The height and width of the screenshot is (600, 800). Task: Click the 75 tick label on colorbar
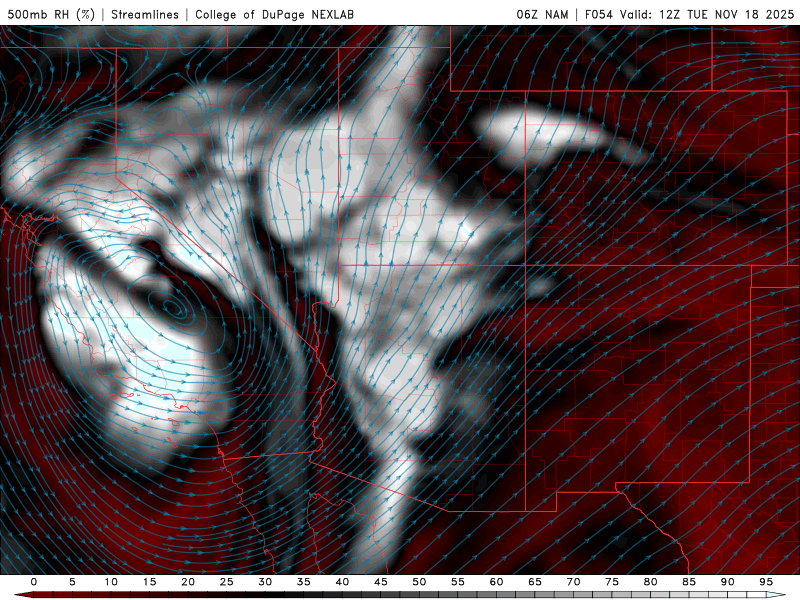611,582
